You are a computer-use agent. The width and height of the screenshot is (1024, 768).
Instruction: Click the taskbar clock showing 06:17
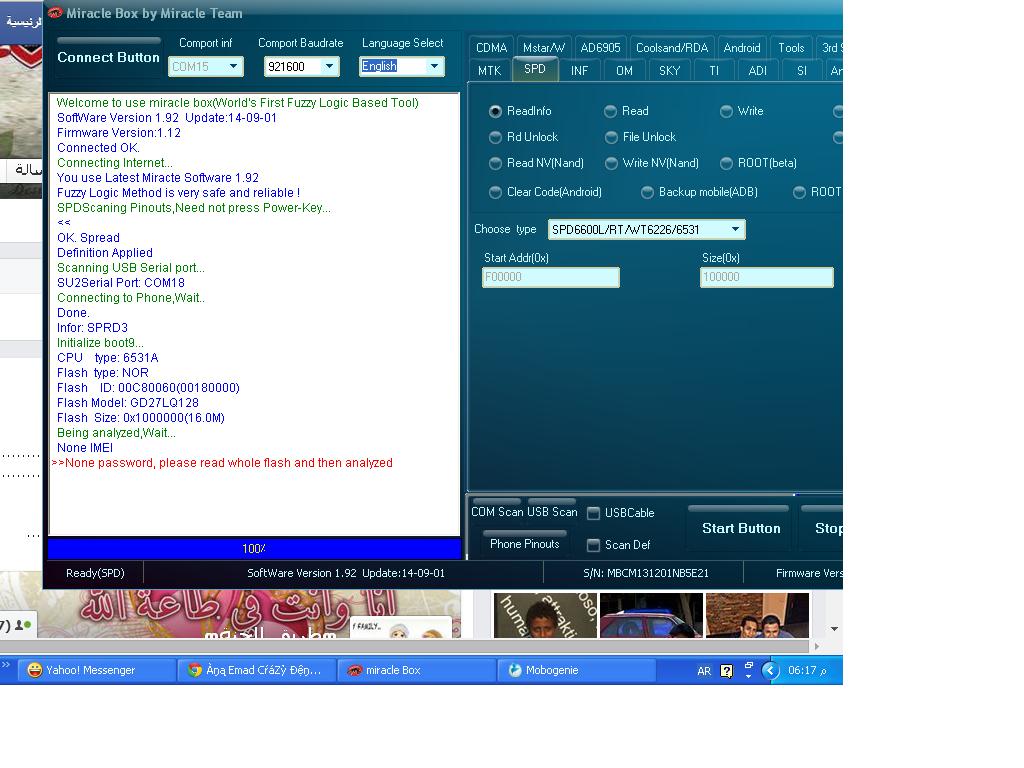pos(807,671)
